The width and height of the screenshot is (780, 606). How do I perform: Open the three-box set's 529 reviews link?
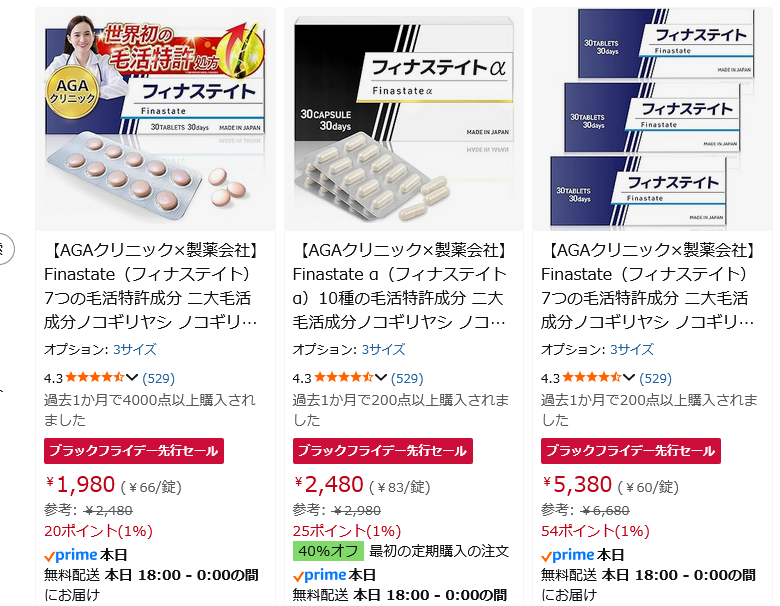655,379
